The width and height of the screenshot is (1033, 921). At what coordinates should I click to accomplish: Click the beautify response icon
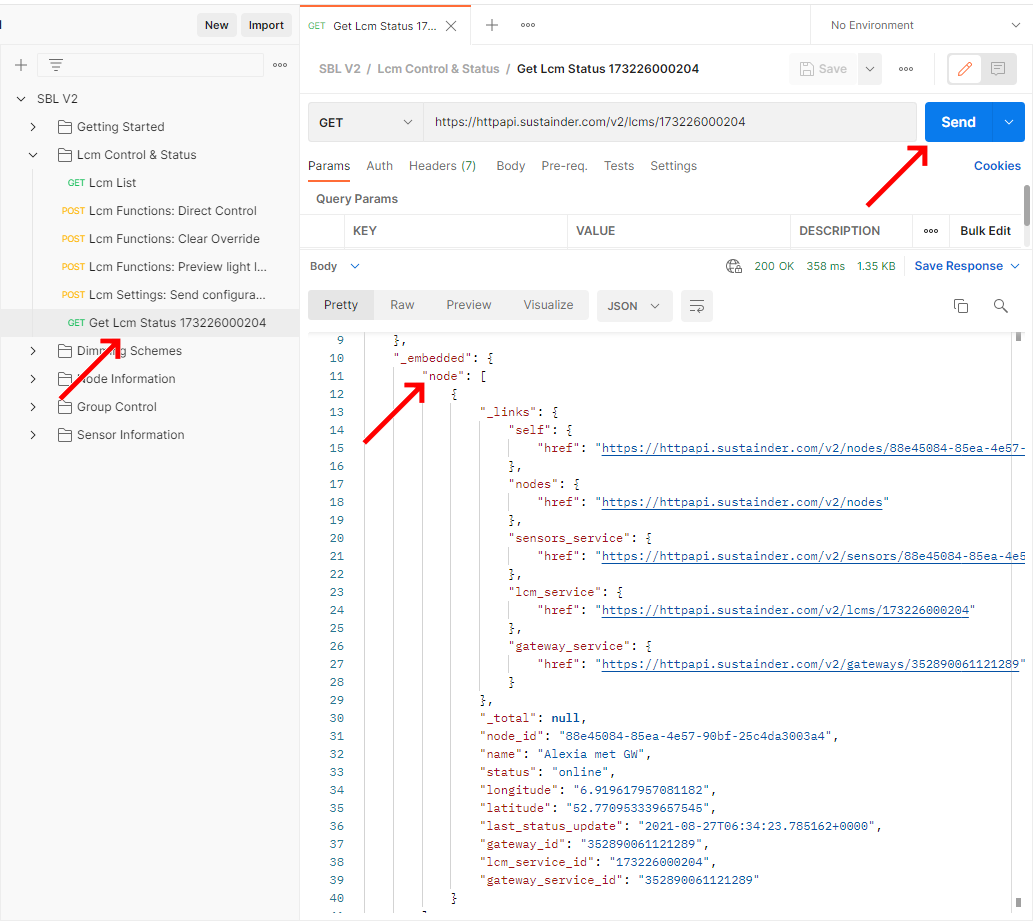click(696, 306)
